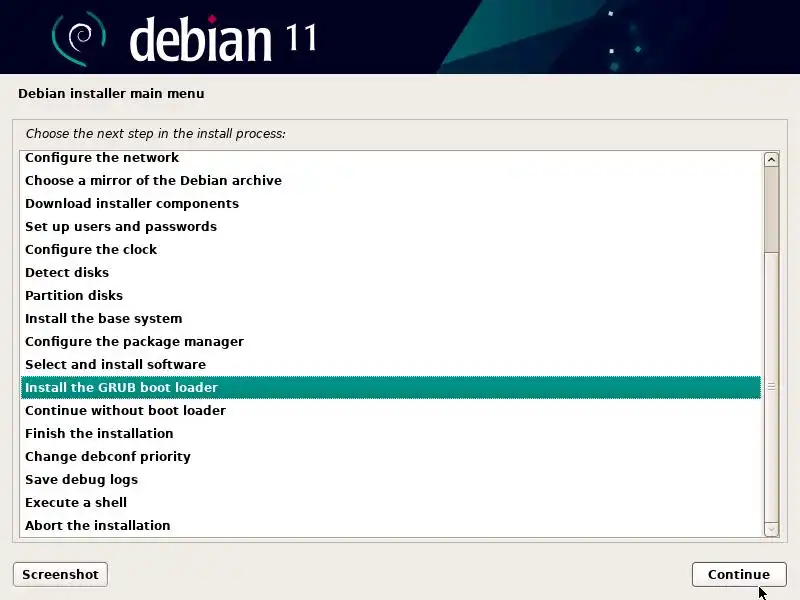Choose a mirror of the Debian archive

click(391, 181)
